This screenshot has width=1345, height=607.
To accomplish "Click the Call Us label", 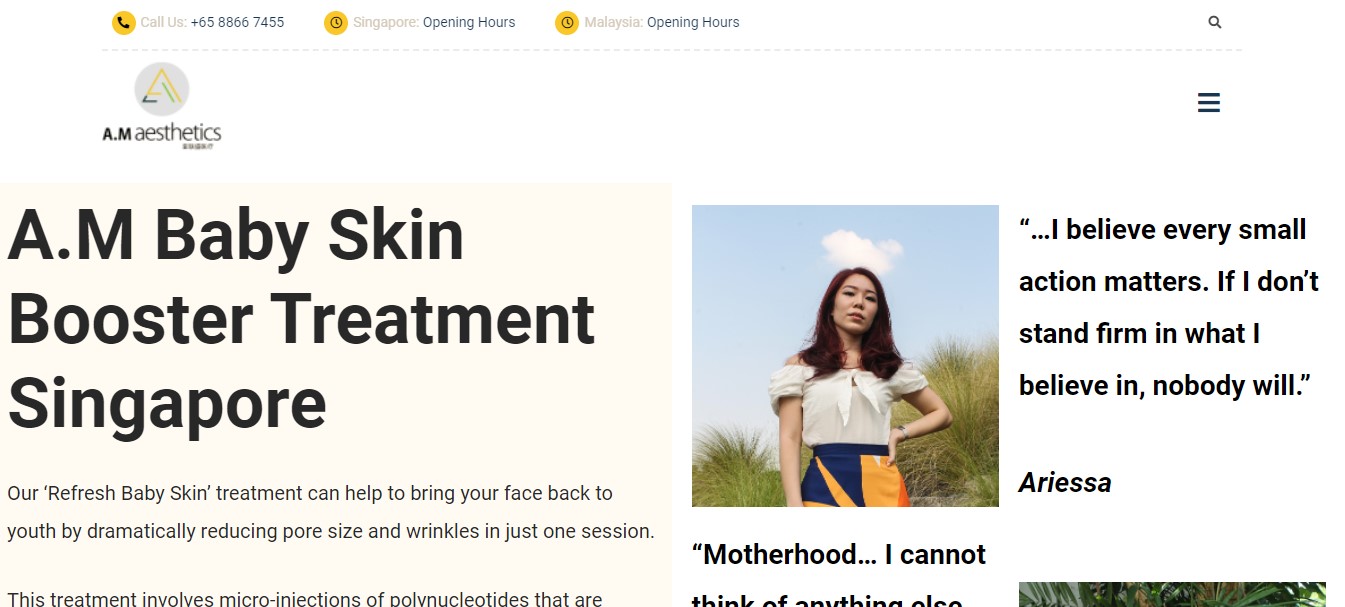I will [x=163, y=22].
